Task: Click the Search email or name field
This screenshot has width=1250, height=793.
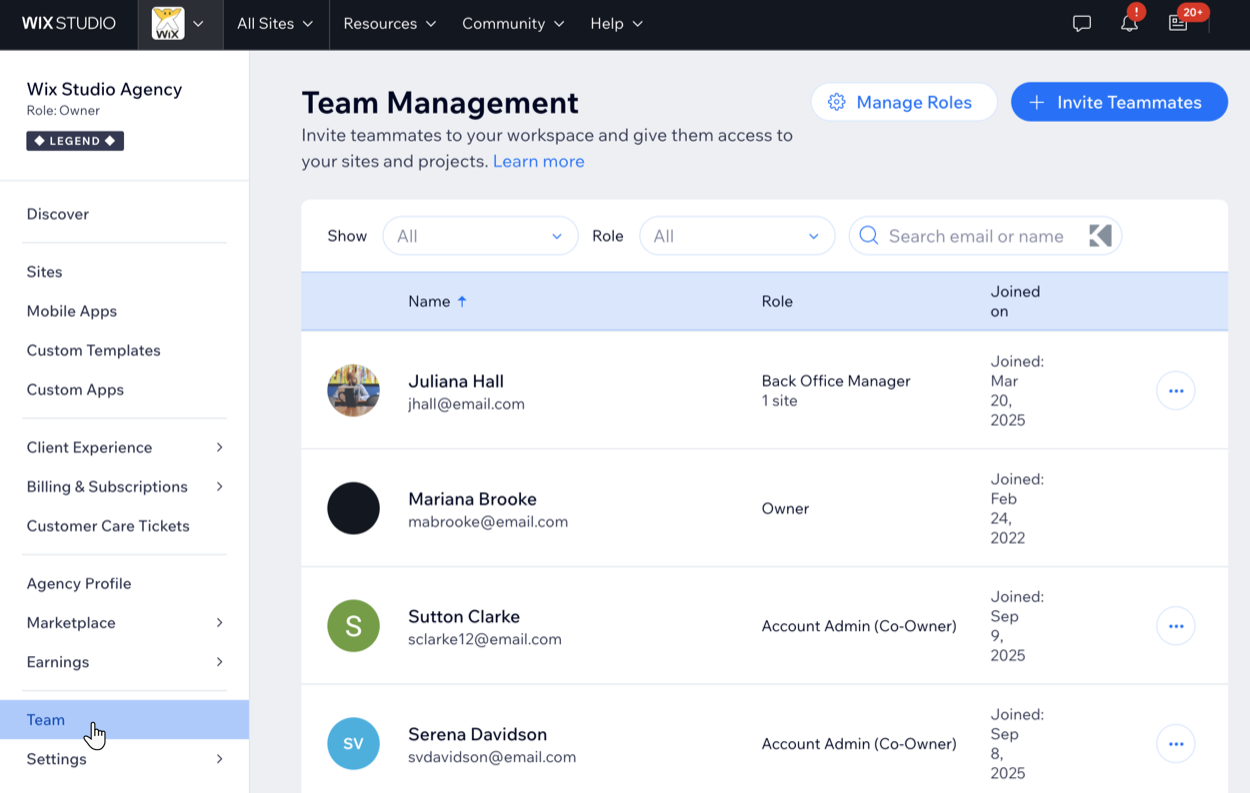Action: (975, 236)
